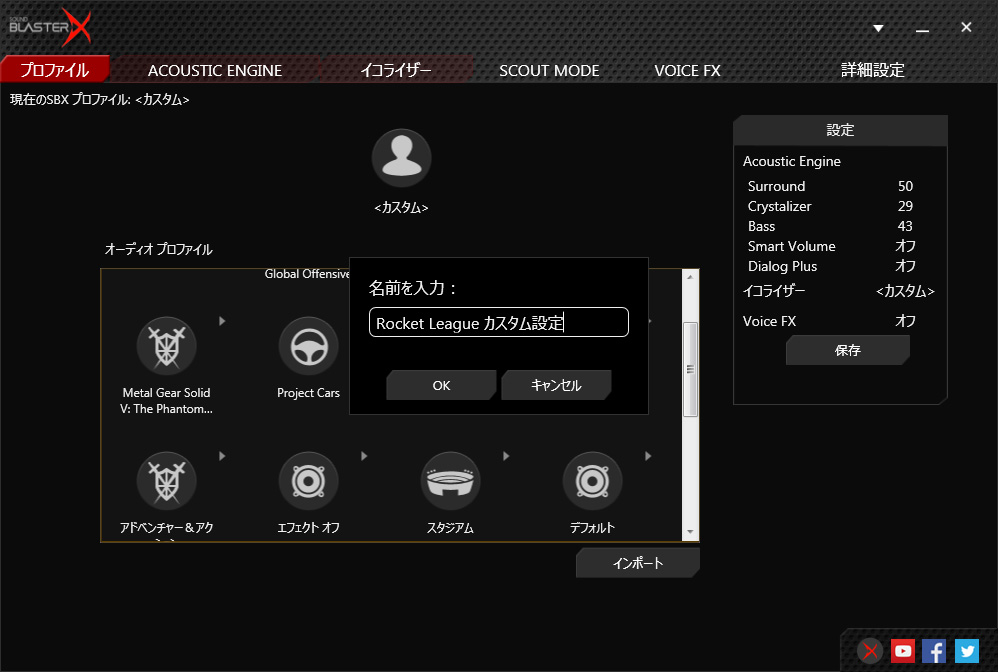The image size is (998, 672).
Task: Choose the Project Cars steering wheel profile
Action: coord(308,346)
